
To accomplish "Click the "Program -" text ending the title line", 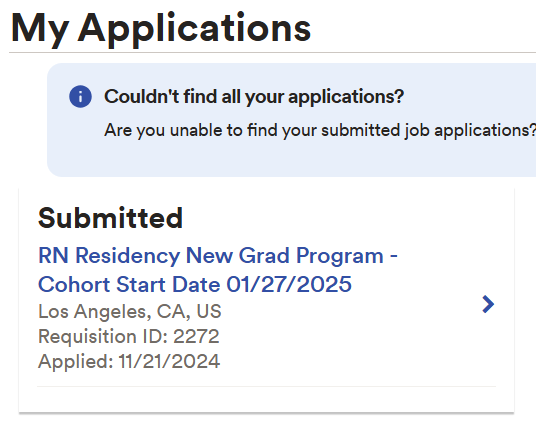I will (347, 256).
